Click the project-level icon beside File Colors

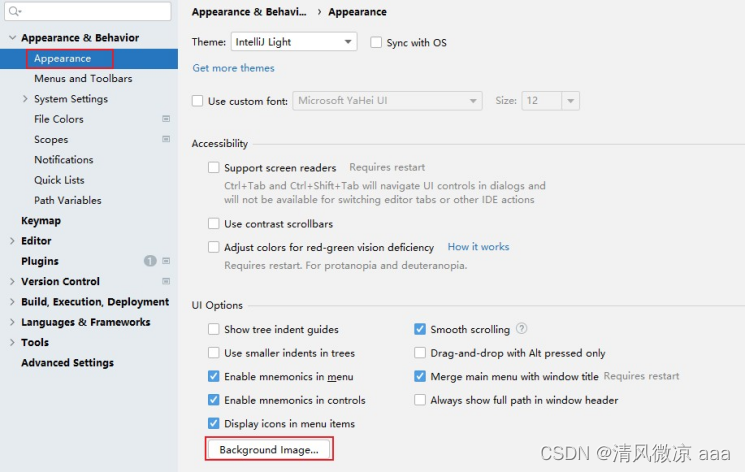point(166,119)
